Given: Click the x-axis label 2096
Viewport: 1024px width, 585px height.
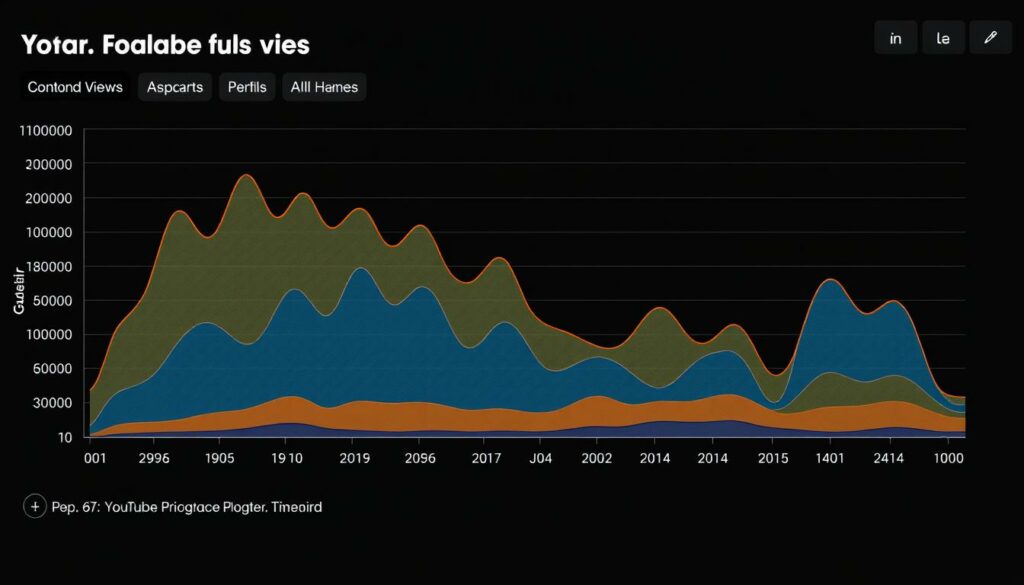Looking at the screenshot, I should [420, 458].
